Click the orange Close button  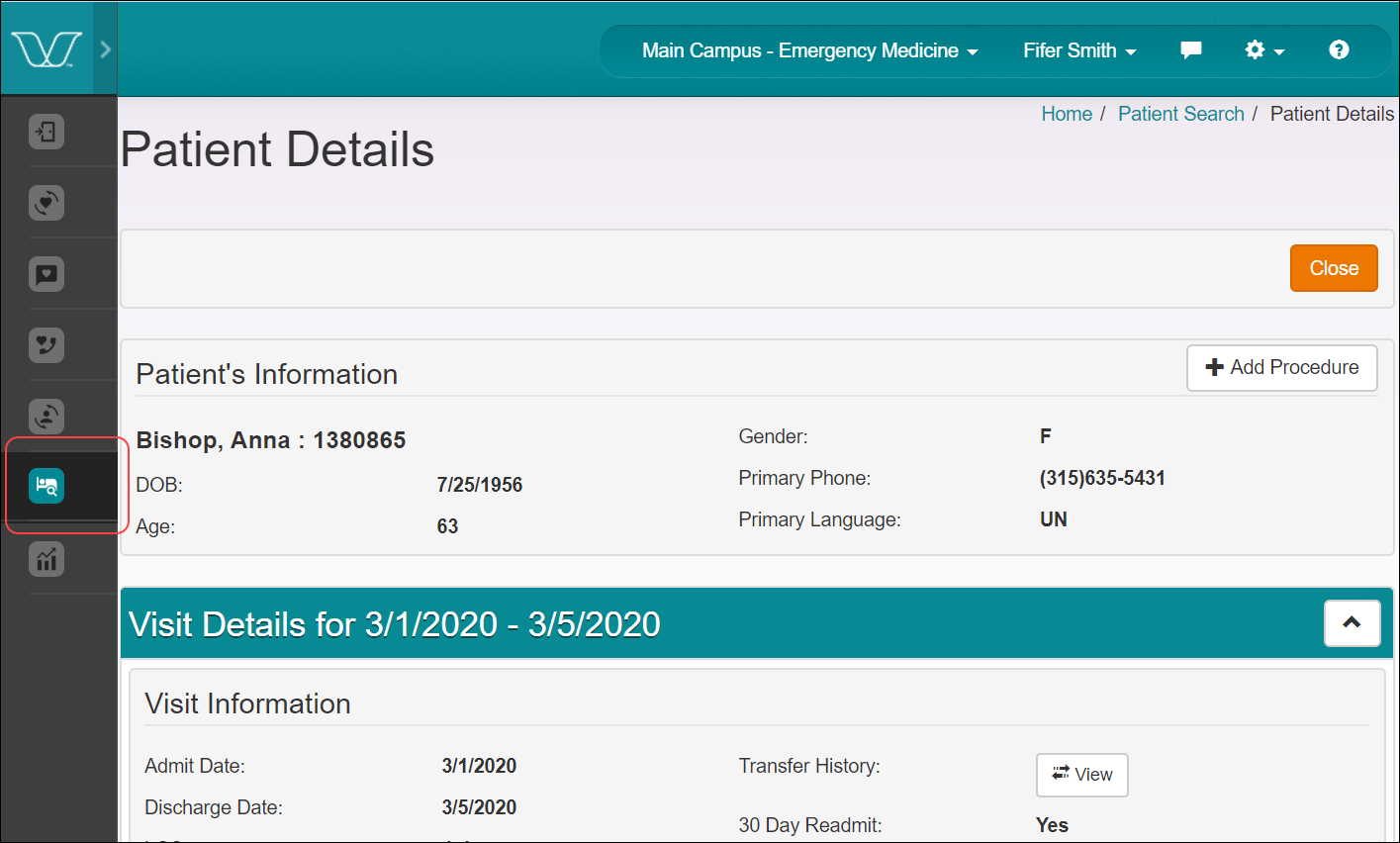[x=1334, y=268]
